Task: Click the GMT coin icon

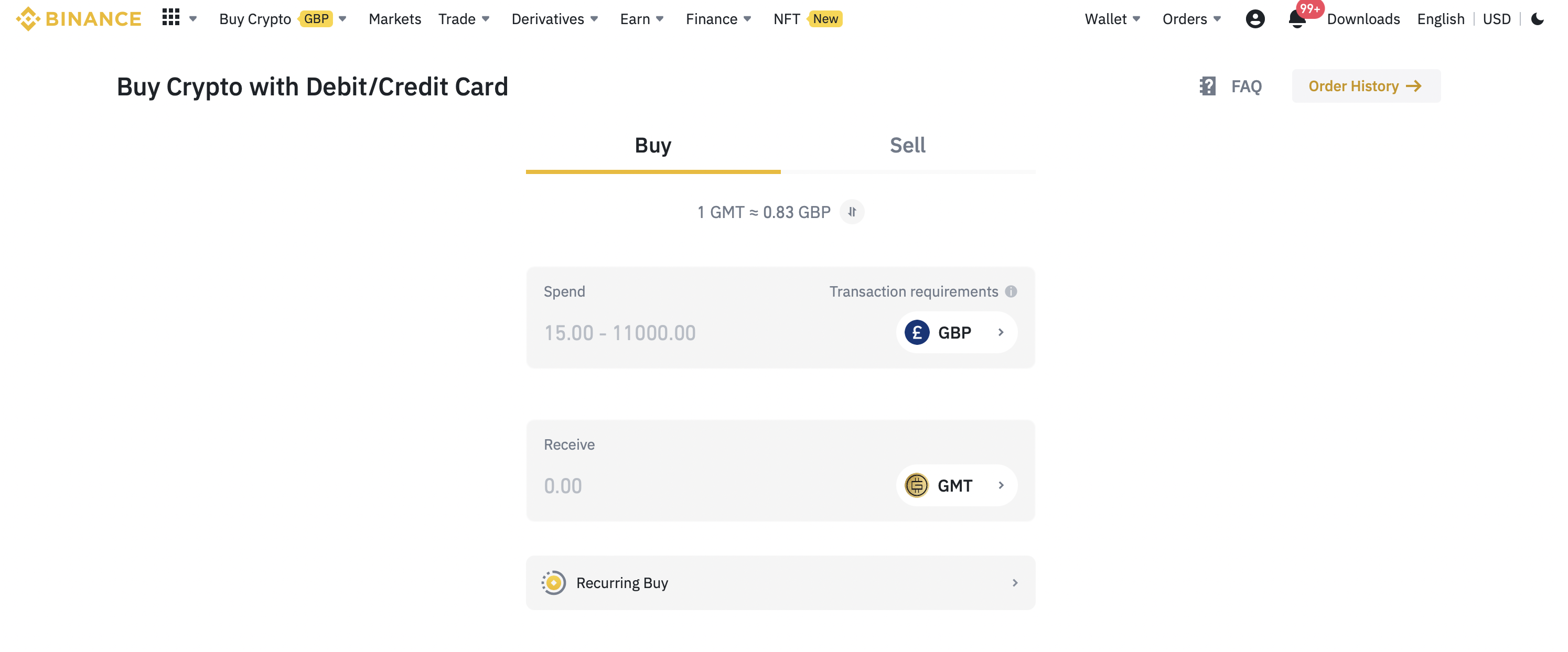Action: [x=916, y=485]
